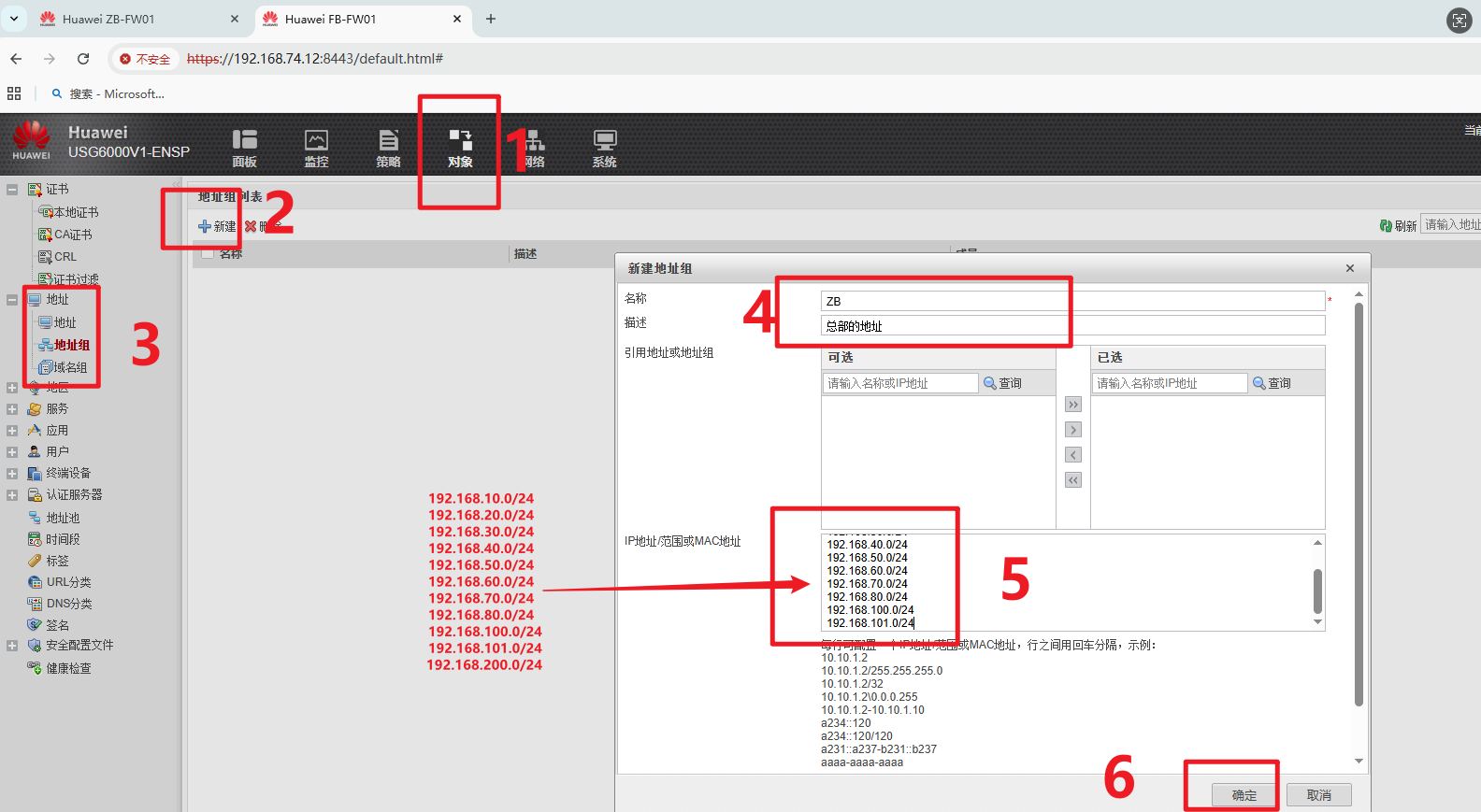The width and height of the screenshot is (1481, 812).
Task: Select 地址组 in the sidebar tree
Action: pos(71,345)
